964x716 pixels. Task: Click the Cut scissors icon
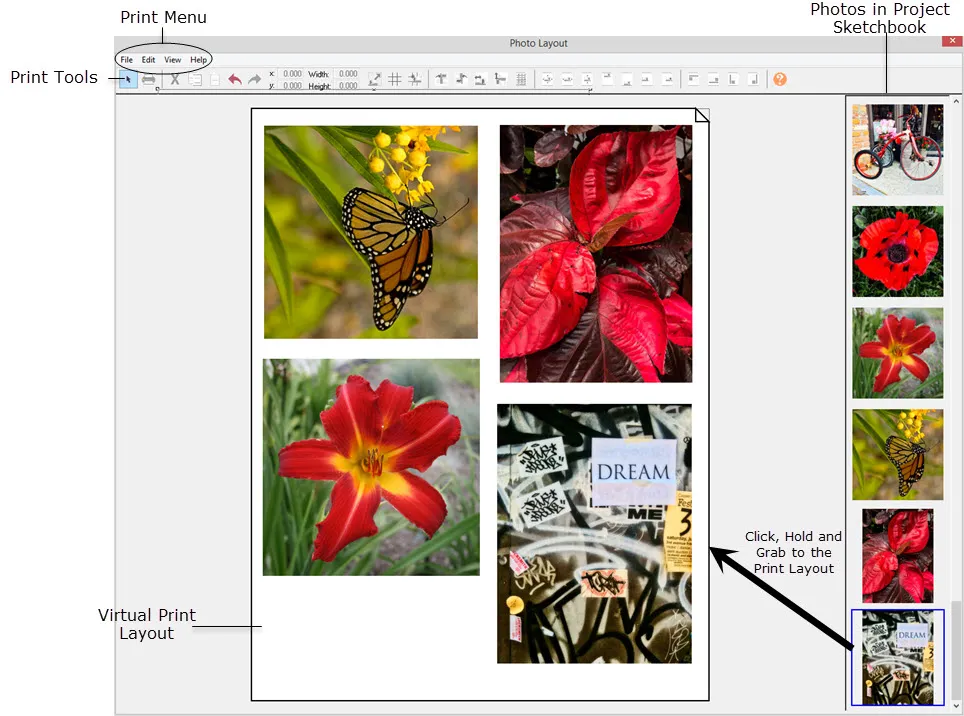click(x=175, y=79)
